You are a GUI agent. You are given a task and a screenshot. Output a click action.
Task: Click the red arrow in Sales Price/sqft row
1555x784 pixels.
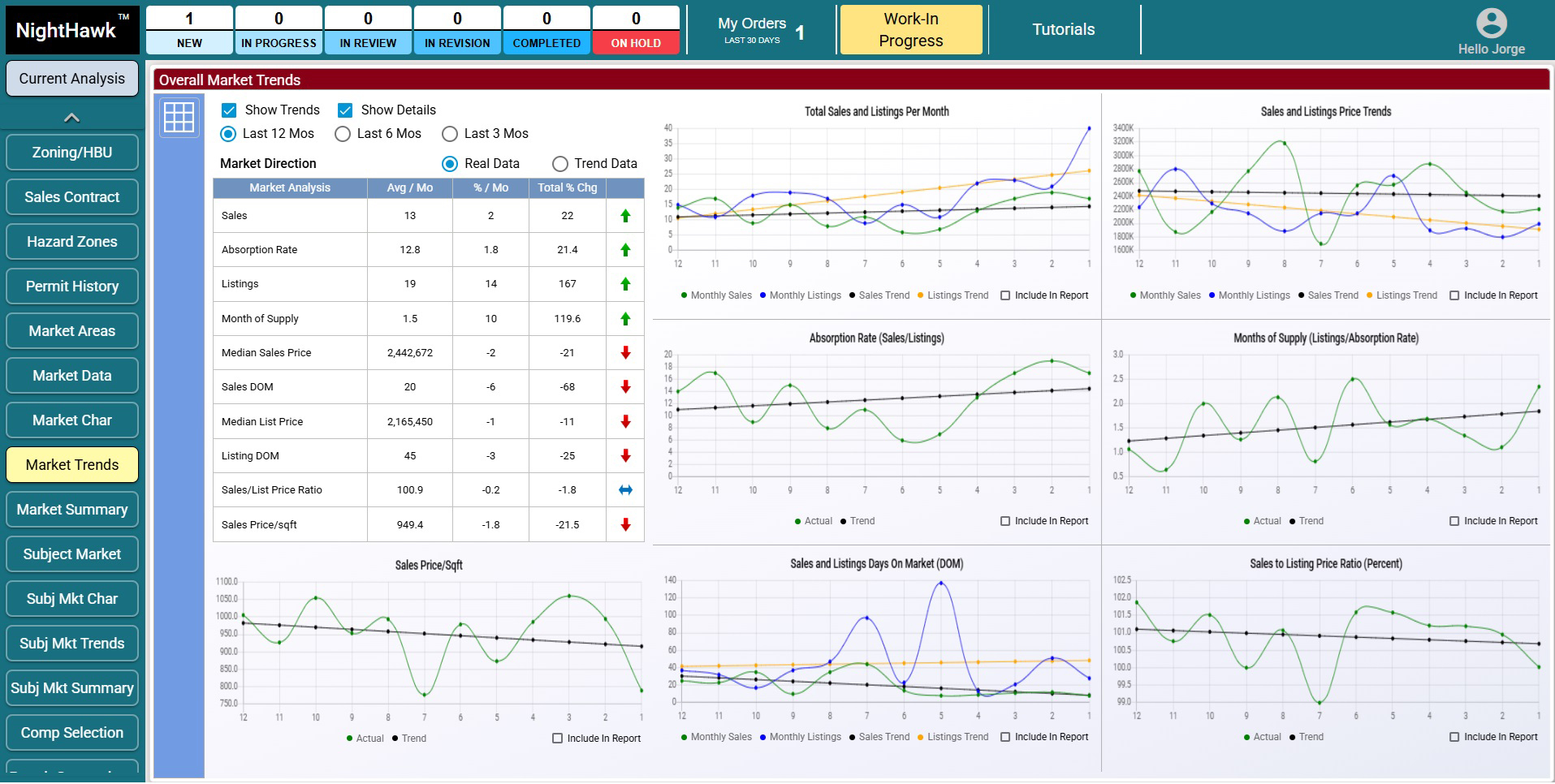click(625, 525)
